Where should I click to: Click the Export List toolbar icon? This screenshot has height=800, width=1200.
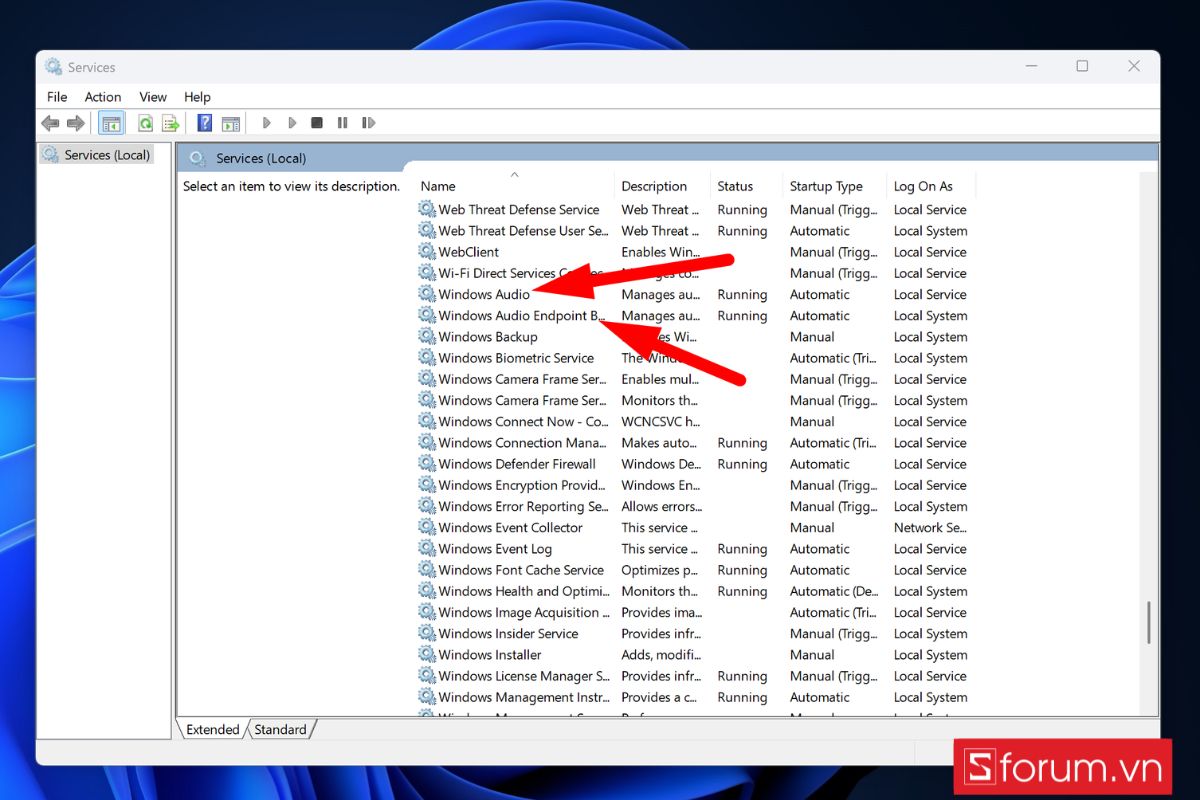coord(171,123)
